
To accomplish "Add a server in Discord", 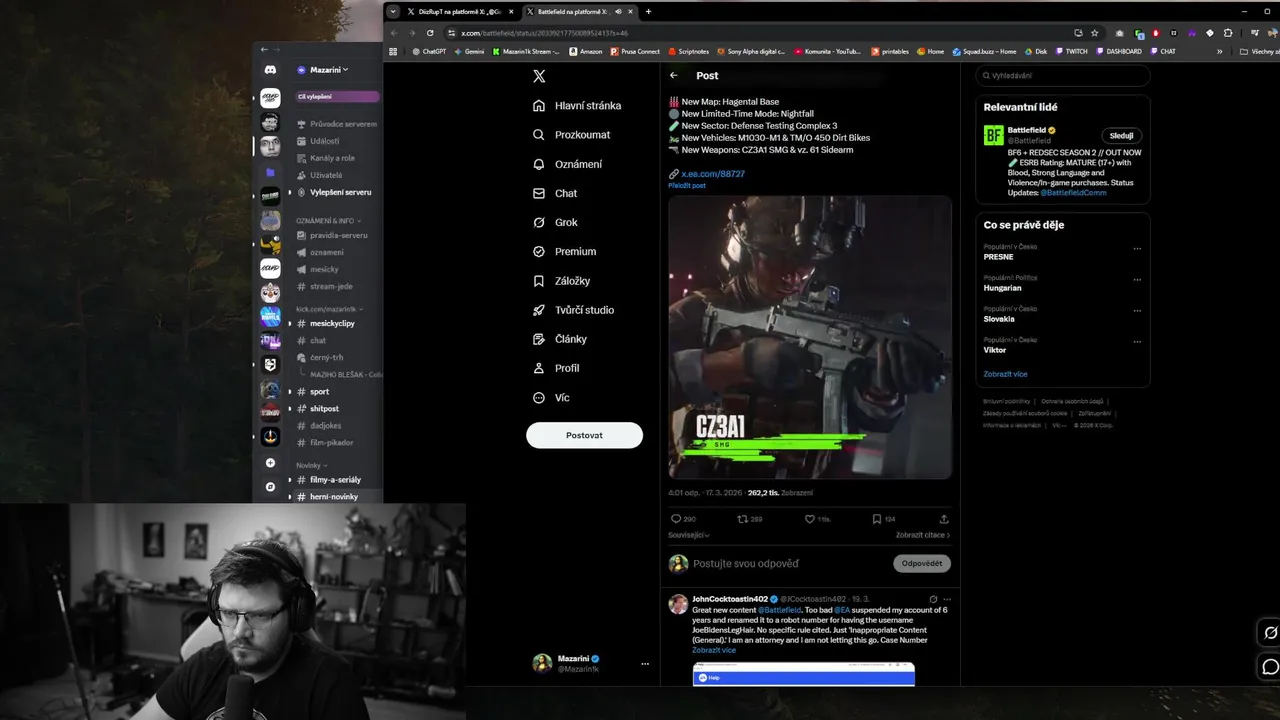I will pyautogui.click(x=270, y=463).
